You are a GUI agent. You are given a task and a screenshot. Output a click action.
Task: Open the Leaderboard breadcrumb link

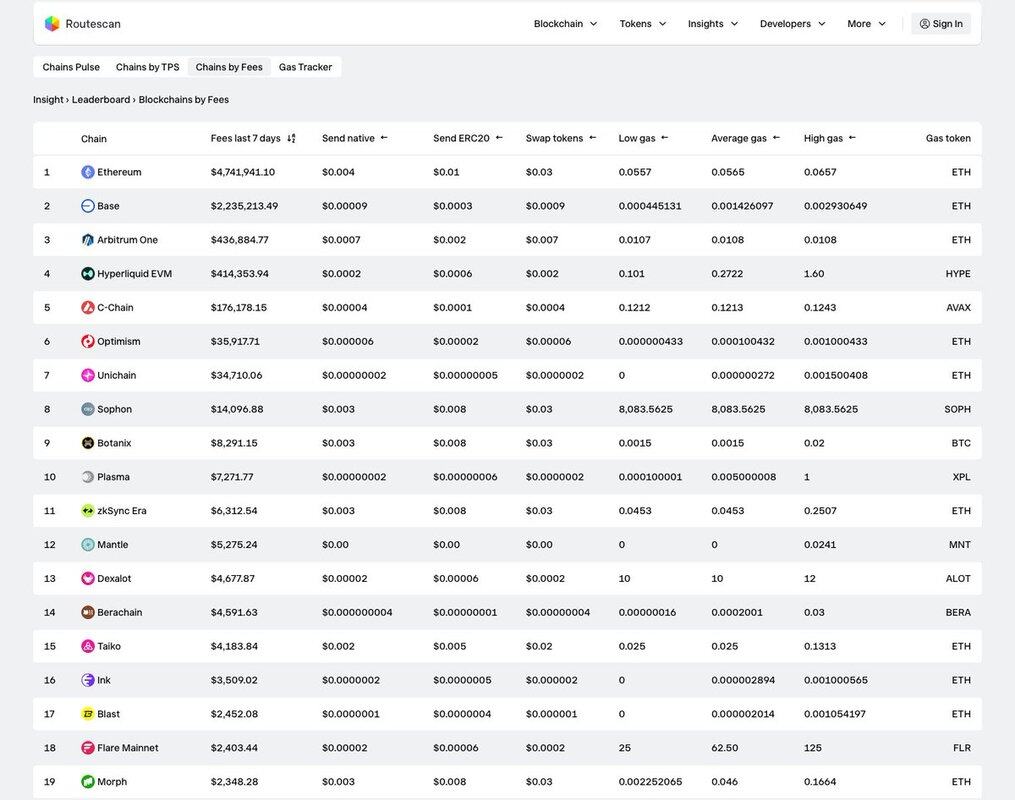coord(101,100)
